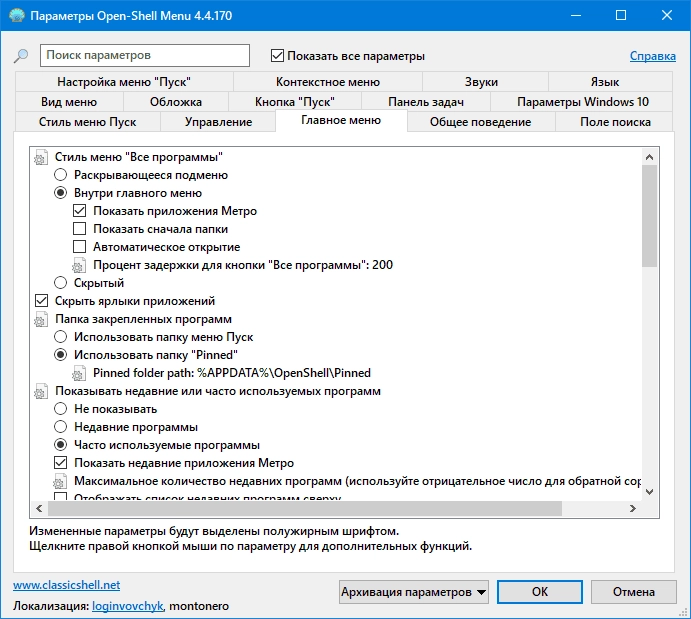Open Архивация параметров dropdown
The image size is (691, 619).
click(414, 592)
